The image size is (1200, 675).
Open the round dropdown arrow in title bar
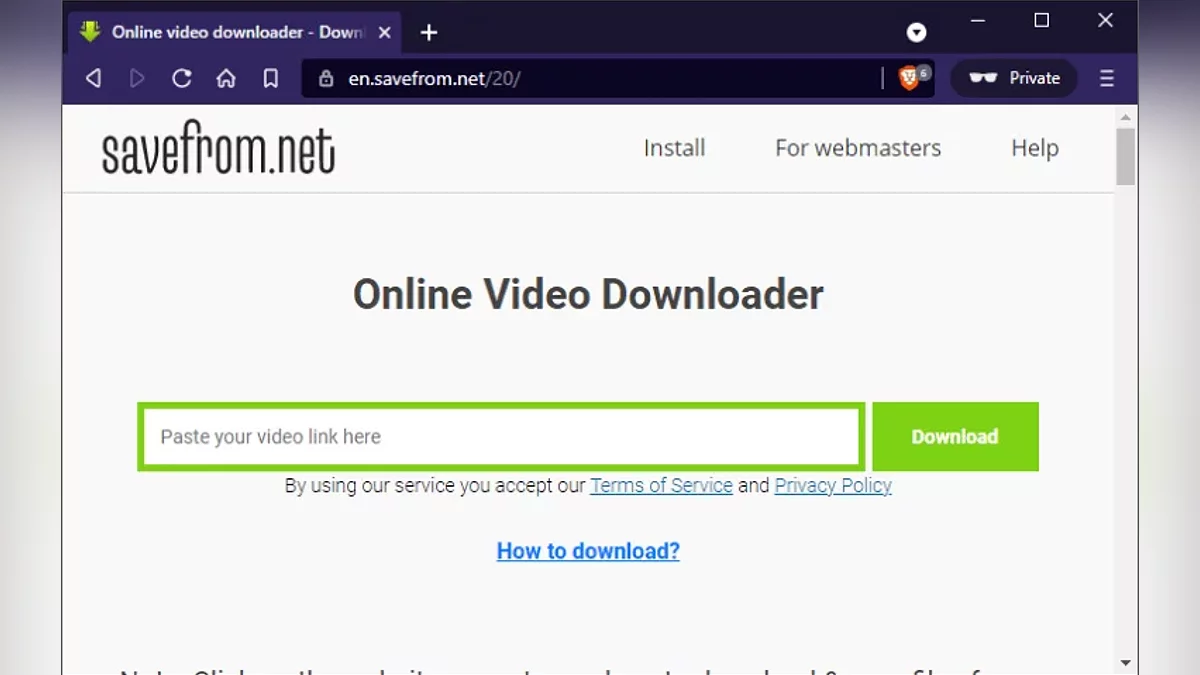pos(916,33)
